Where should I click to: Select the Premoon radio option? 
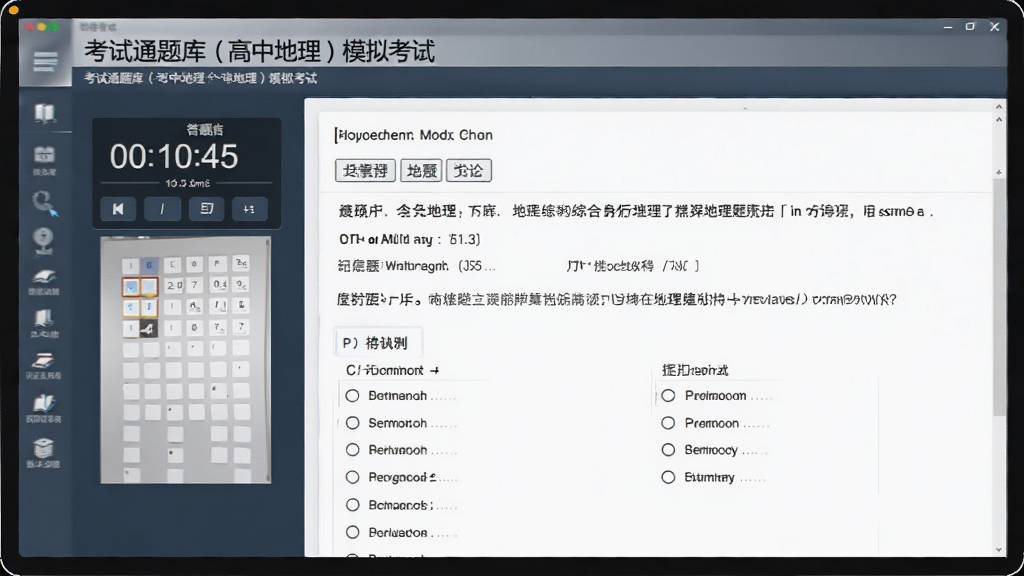click(x=668, y=423)
